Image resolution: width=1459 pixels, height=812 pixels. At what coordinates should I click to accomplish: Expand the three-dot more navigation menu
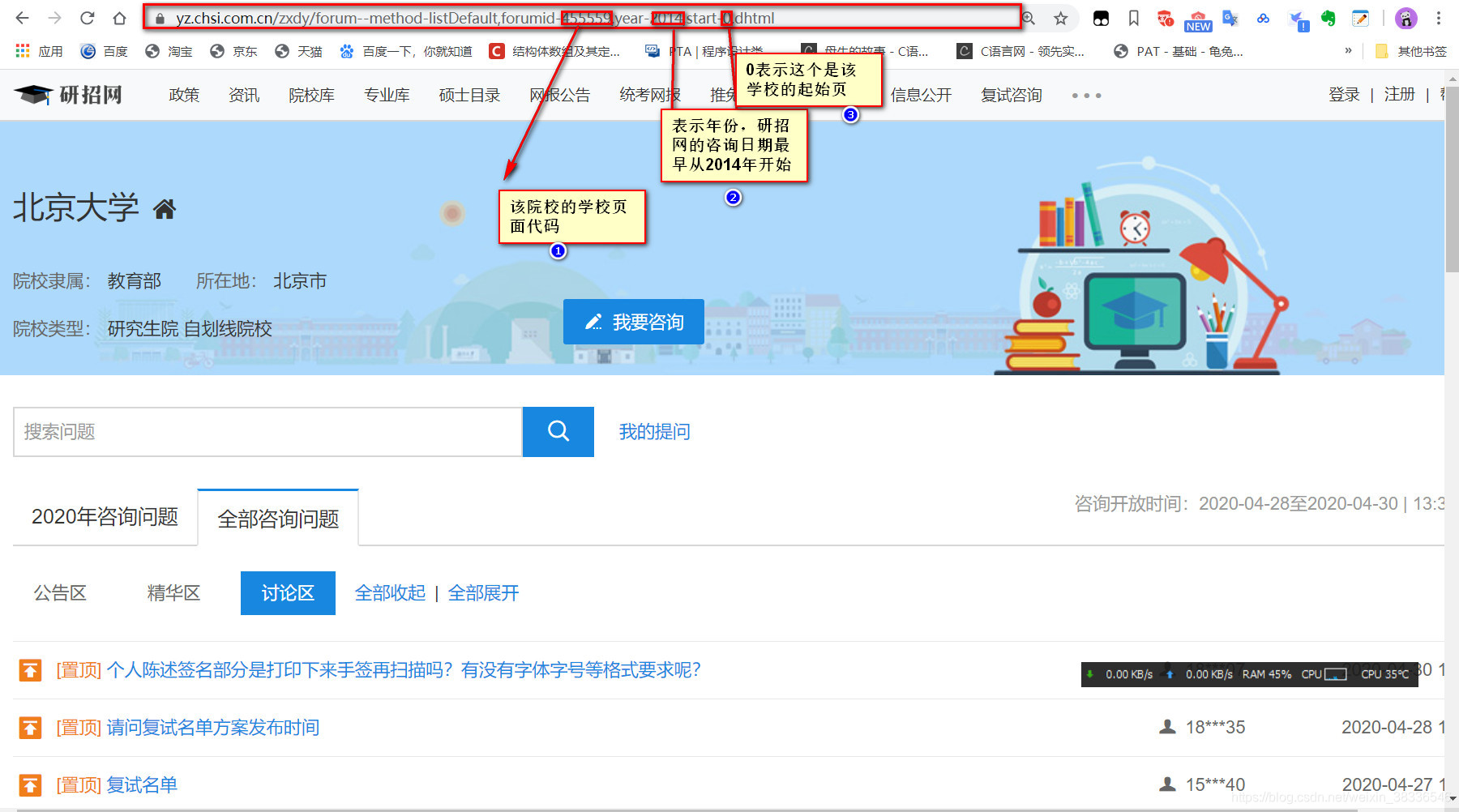coord(1086,96)
